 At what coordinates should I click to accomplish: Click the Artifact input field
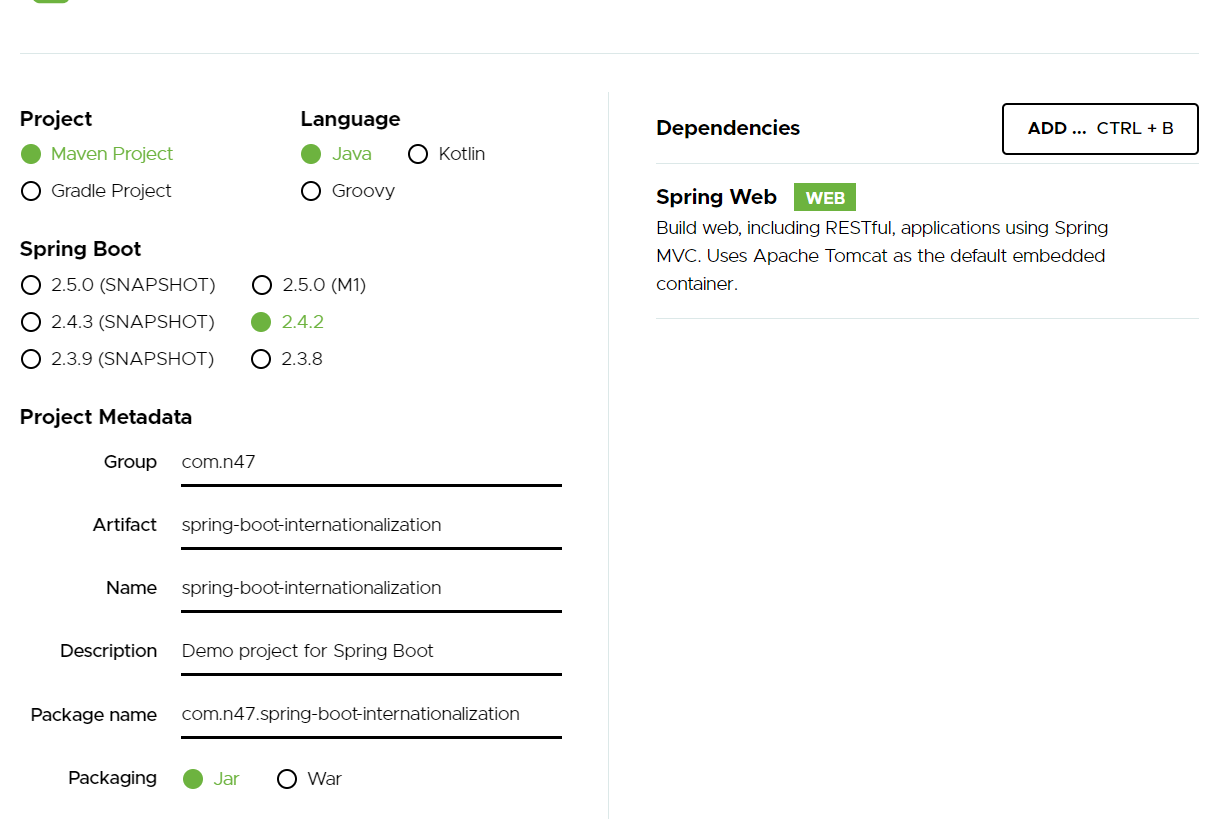[370, 525]
